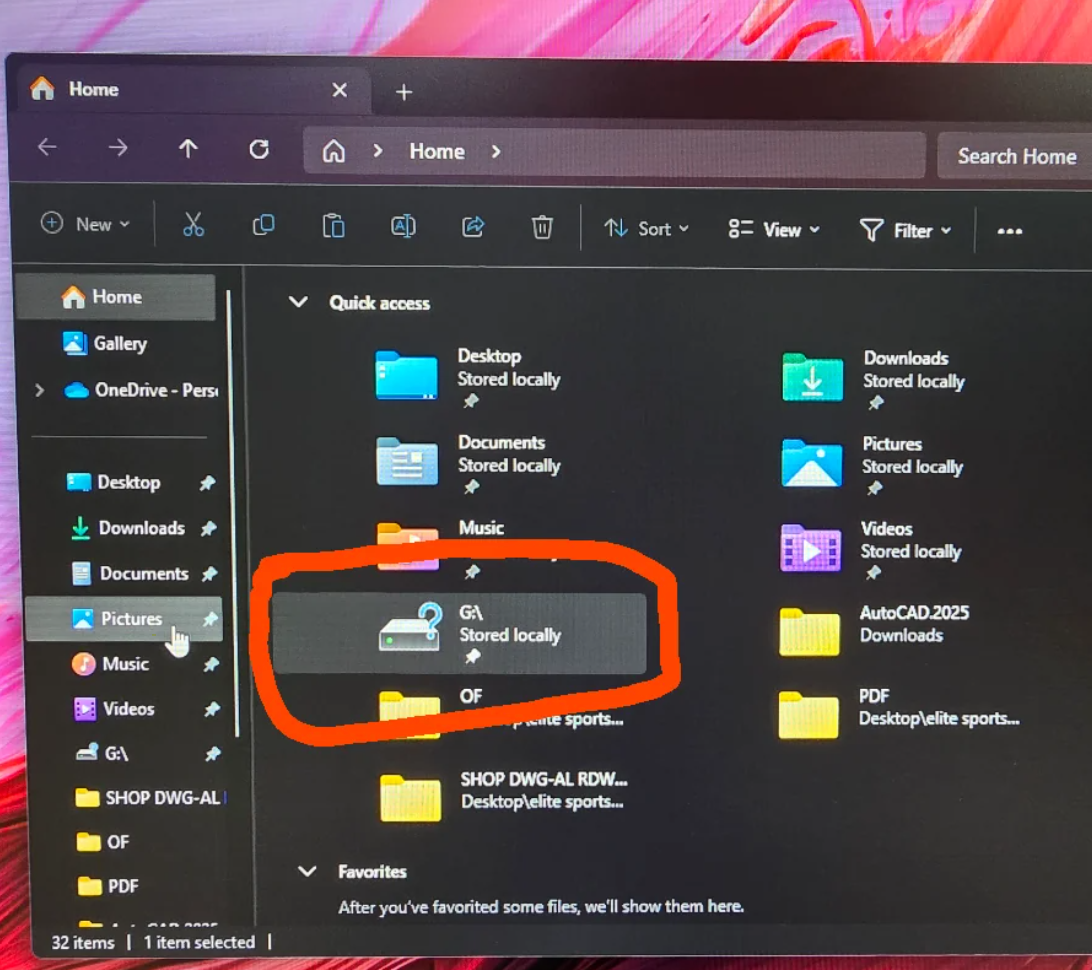This screenshot has width=1092, height=970.
Task: Switch to the Home tab
Action: pyautogui.click(x=93, y=89)
